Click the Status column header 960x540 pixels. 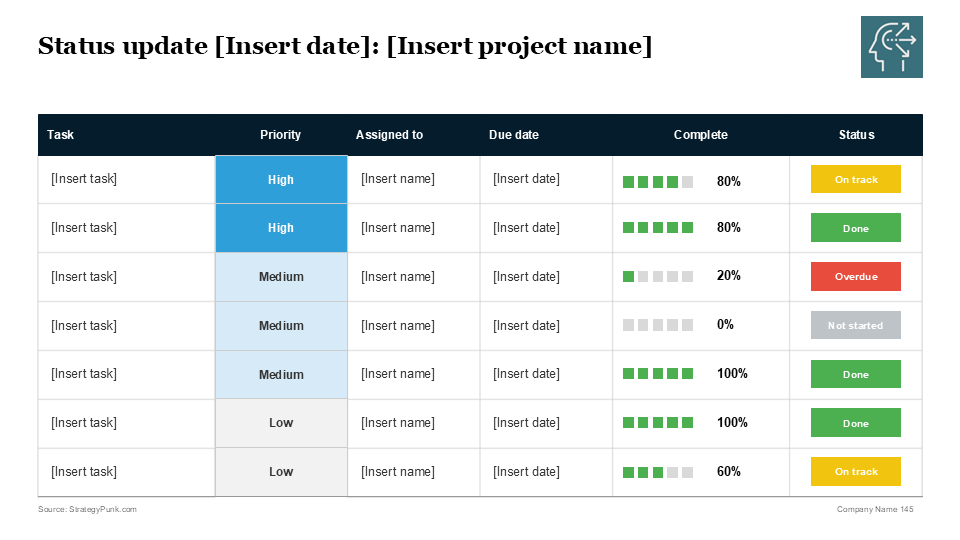point(856,135)
